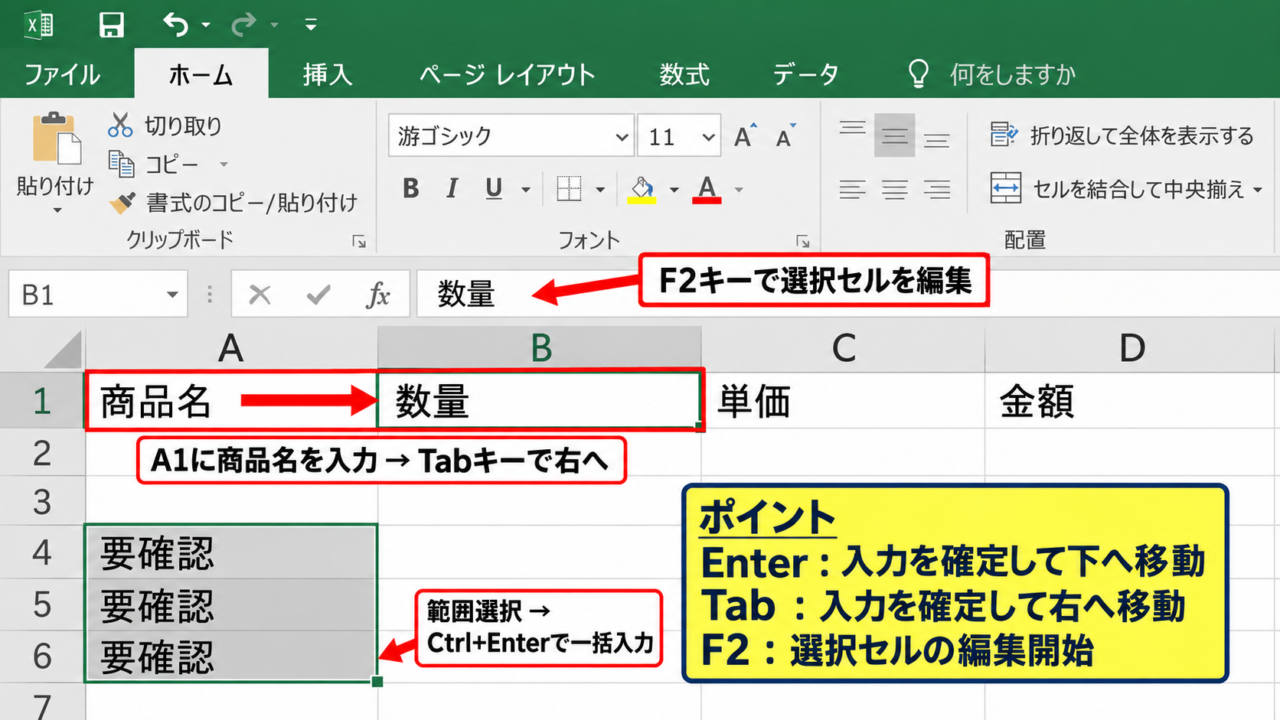Click the 貼り付け clipboard icon

click(56, 138)
